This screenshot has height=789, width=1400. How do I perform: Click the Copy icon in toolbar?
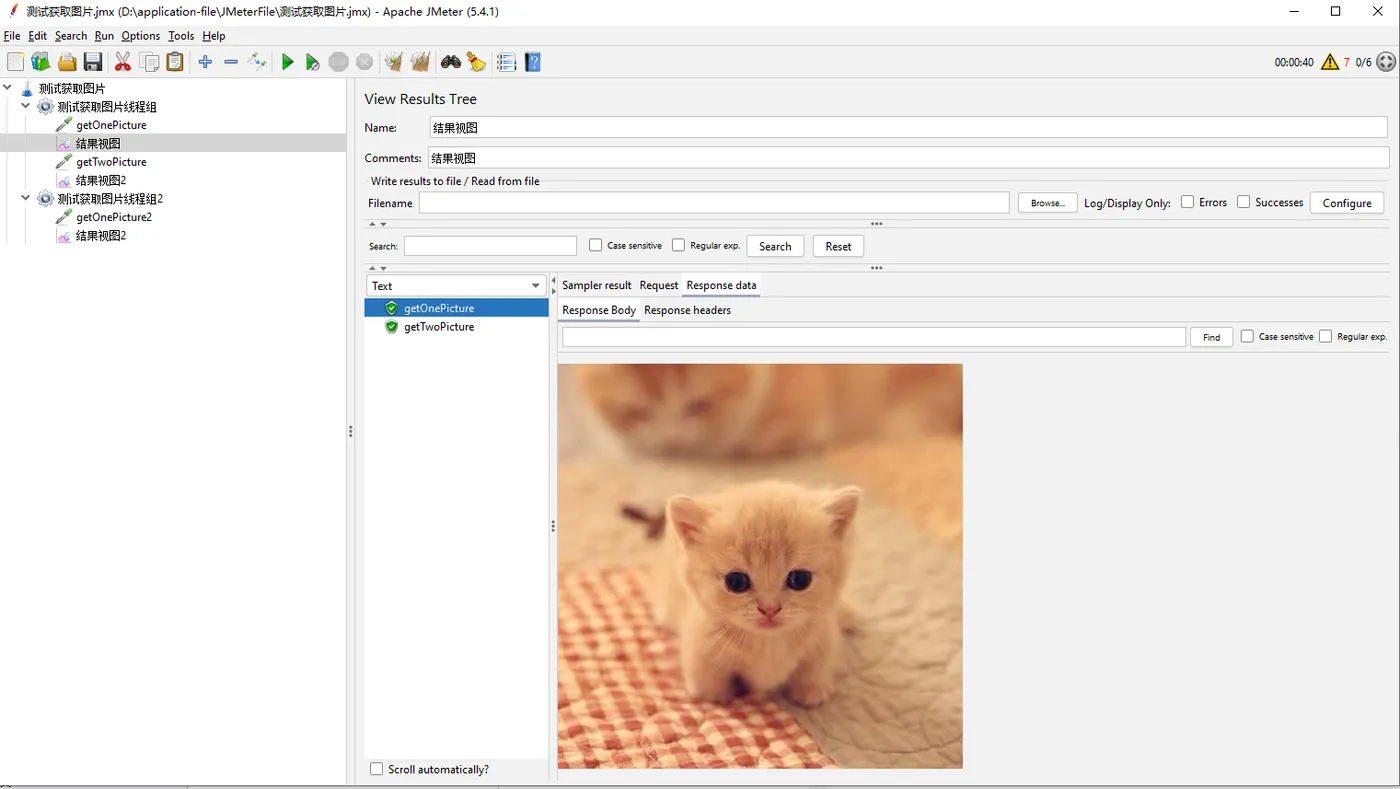149,62
